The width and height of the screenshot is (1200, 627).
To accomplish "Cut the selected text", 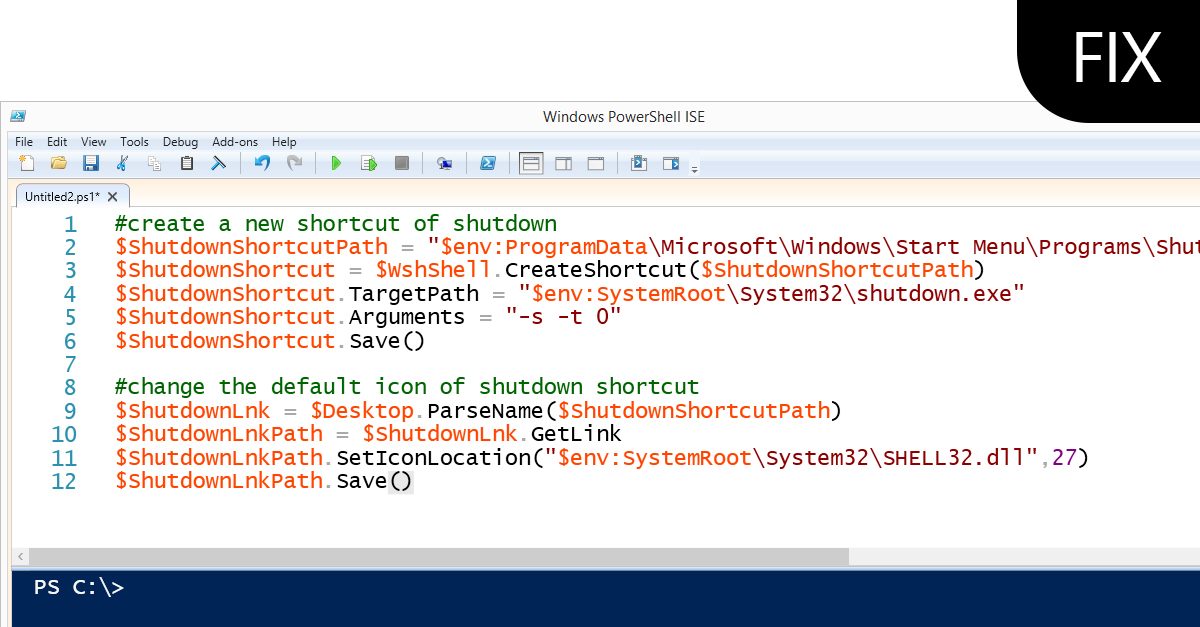I will (x=122, y=162).
